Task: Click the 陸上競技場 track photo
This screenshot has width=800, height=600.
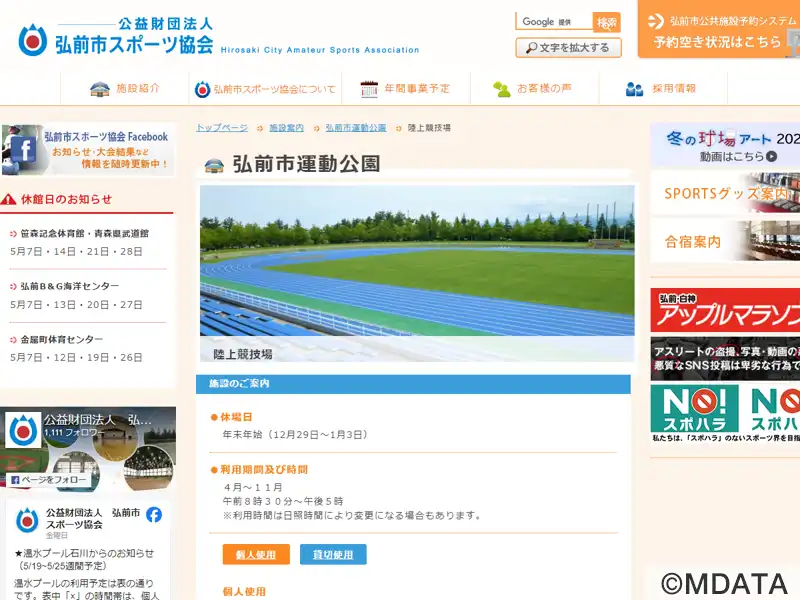Action: point(417,273)
